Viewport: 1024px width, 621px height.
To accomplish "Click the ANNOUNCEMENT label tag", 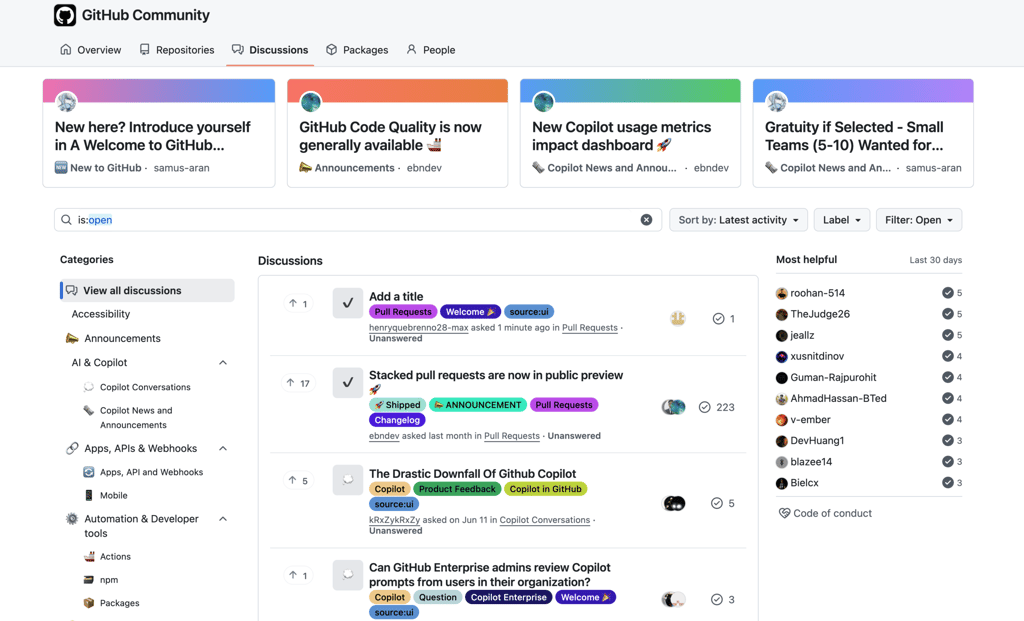I will point(478,405).
